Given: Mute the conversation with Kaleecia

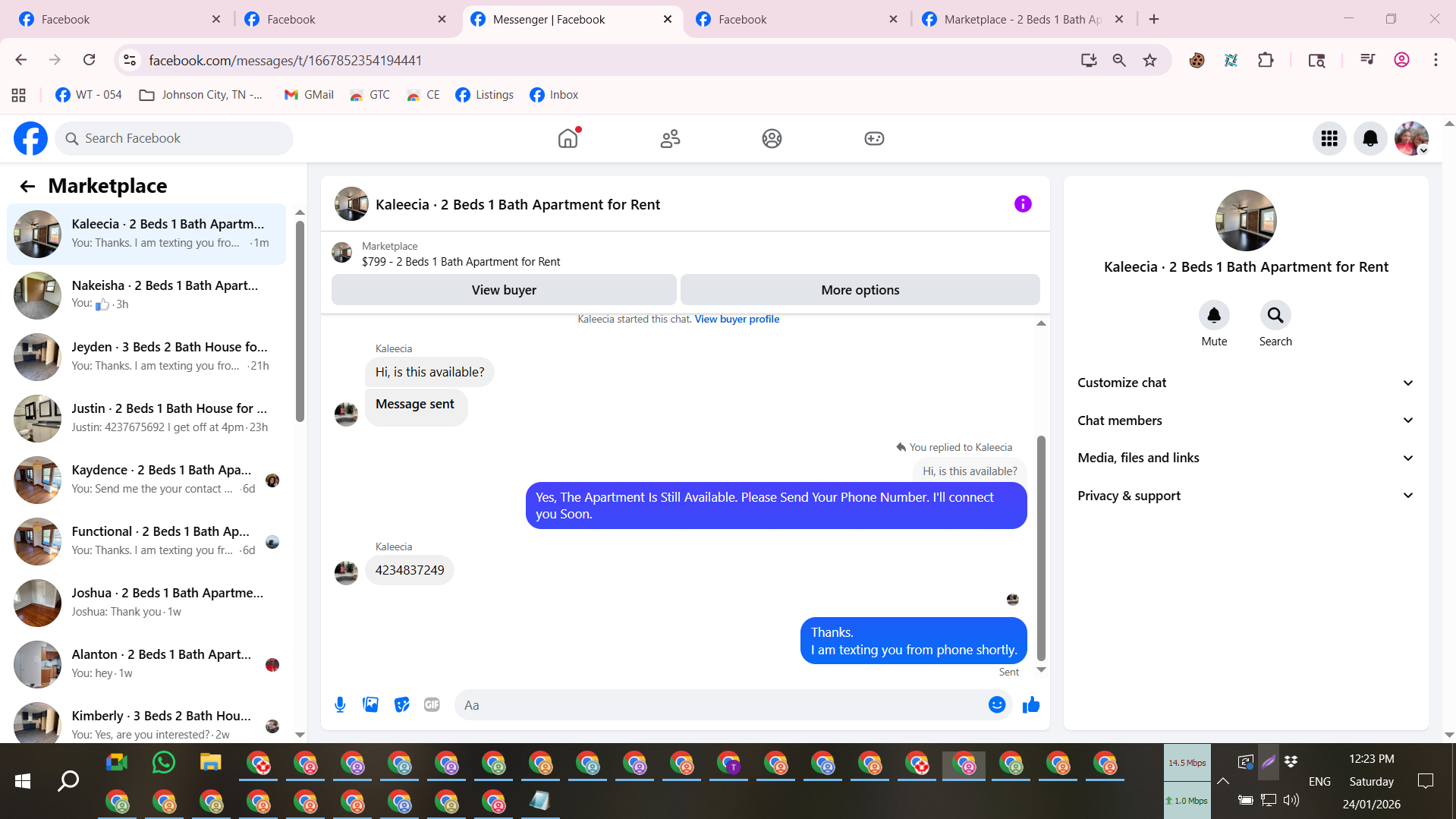Looking at the screenshot, I should 1214,315.
